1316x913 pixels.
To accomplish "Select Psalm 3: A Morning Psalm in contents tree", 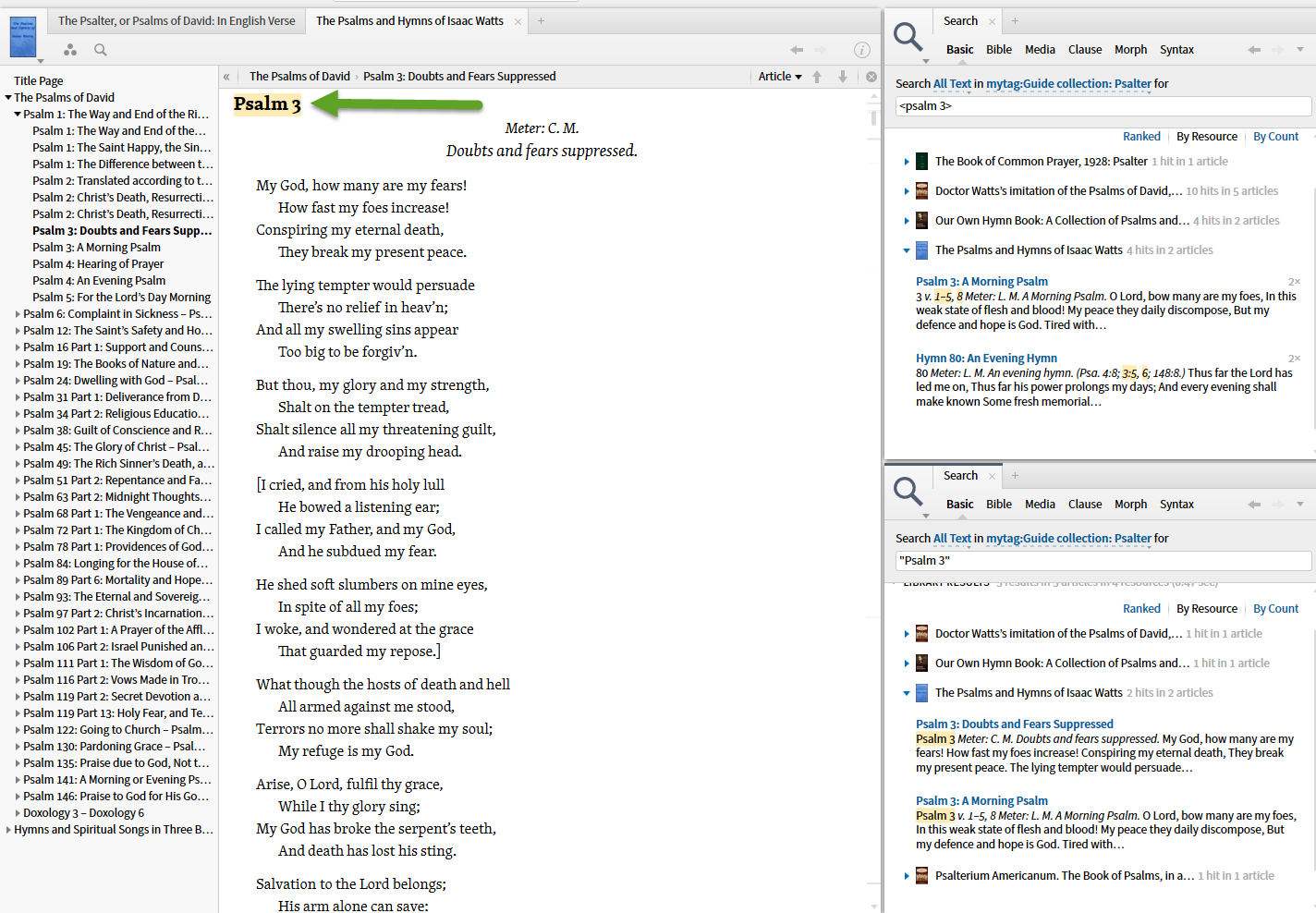I will (x=96, y=248).
